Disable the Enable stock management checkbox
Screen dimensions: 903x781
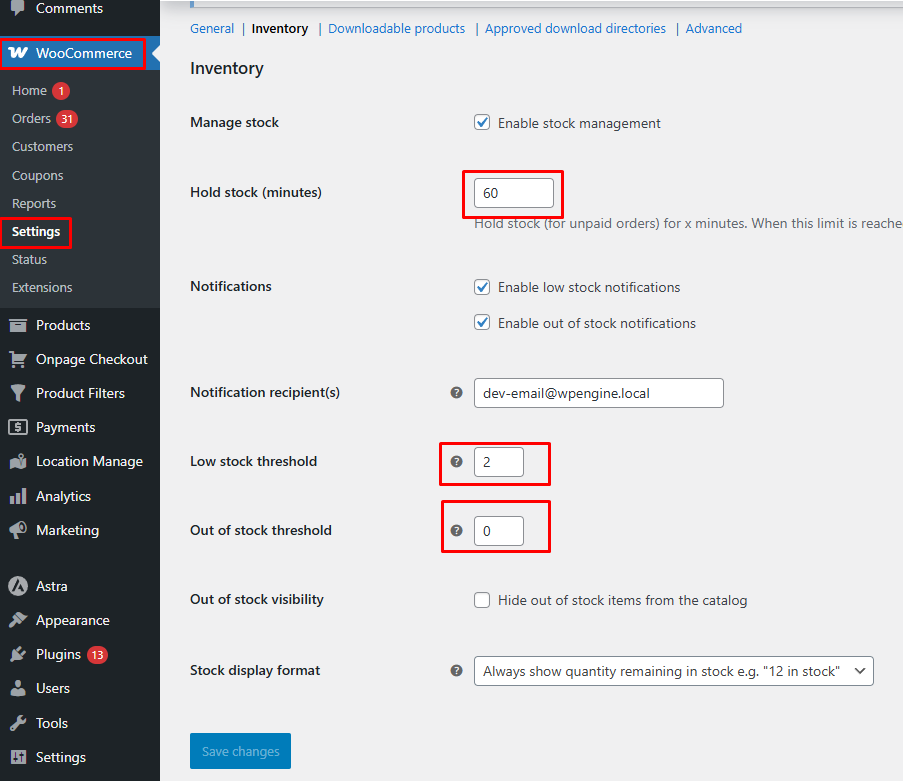coord(482,123)
